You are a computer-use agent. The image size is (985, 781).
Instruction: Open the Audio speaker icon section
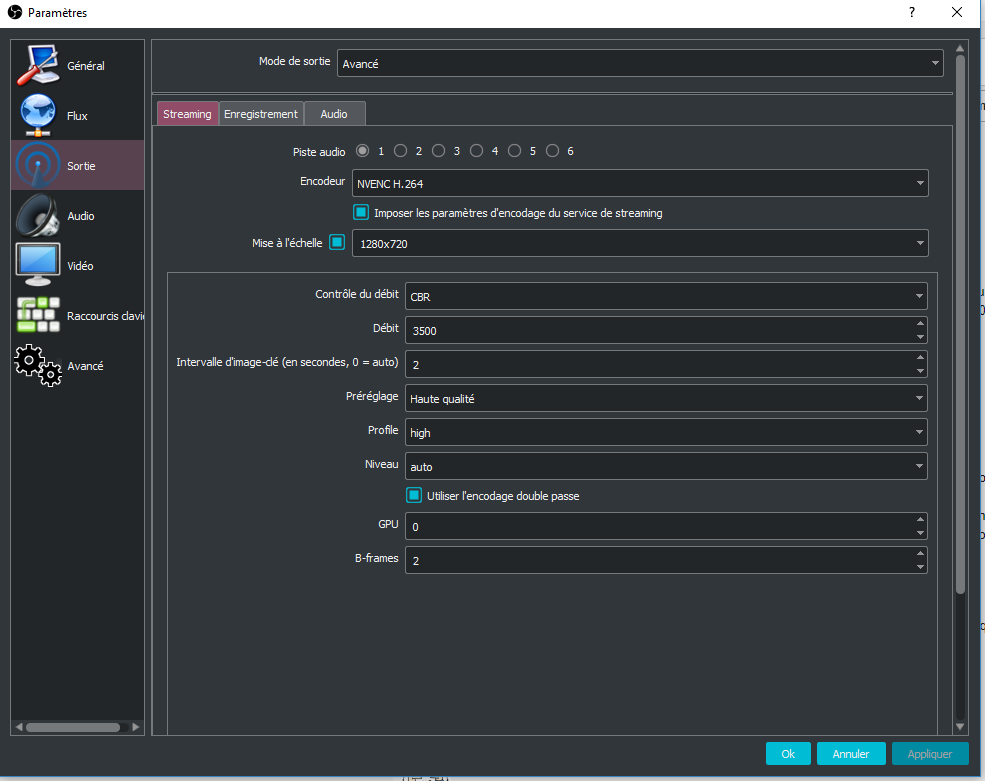tap(38, 216)
